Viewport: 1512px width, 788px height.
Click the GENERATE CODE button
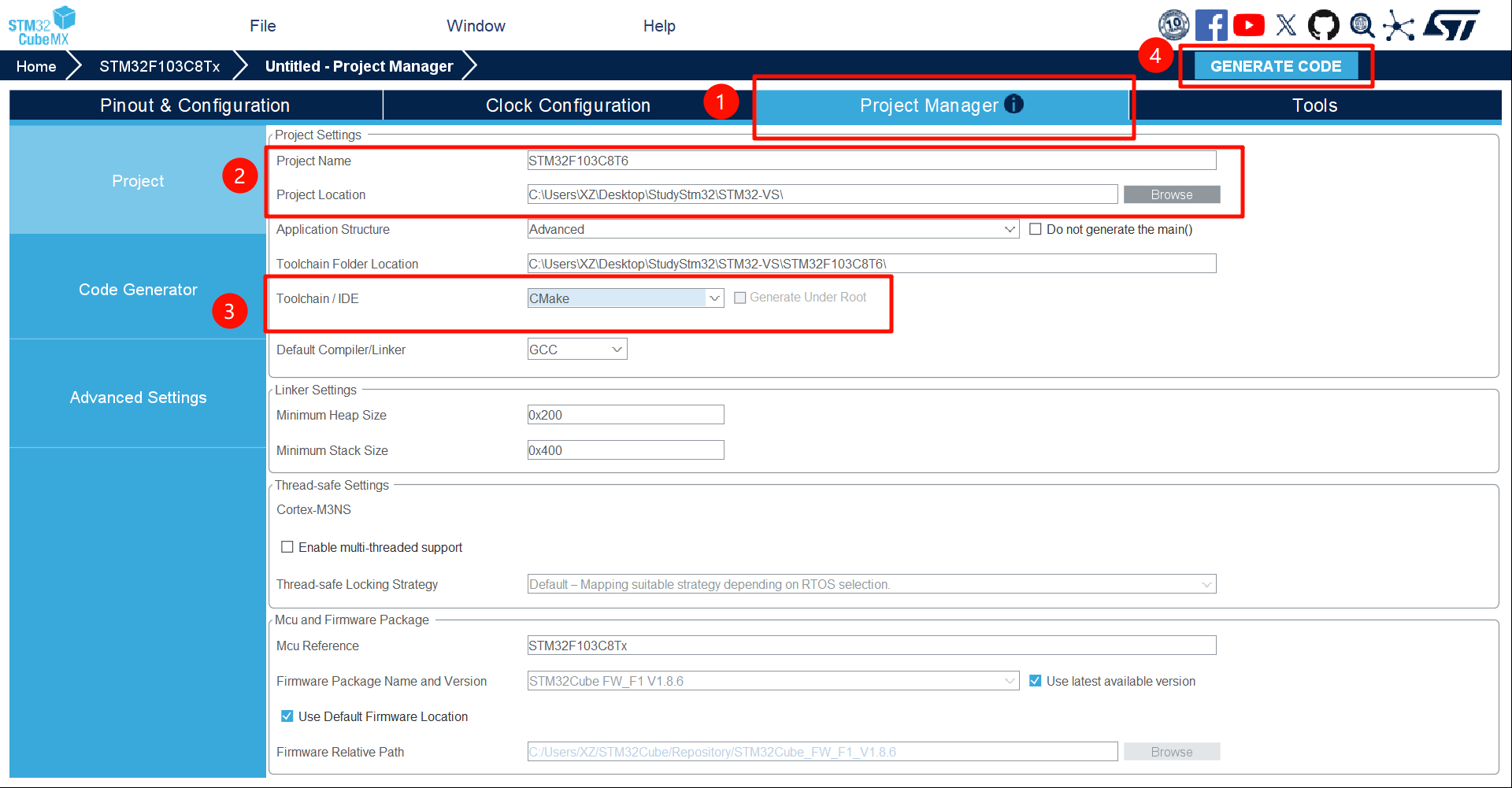point(1276,66)
